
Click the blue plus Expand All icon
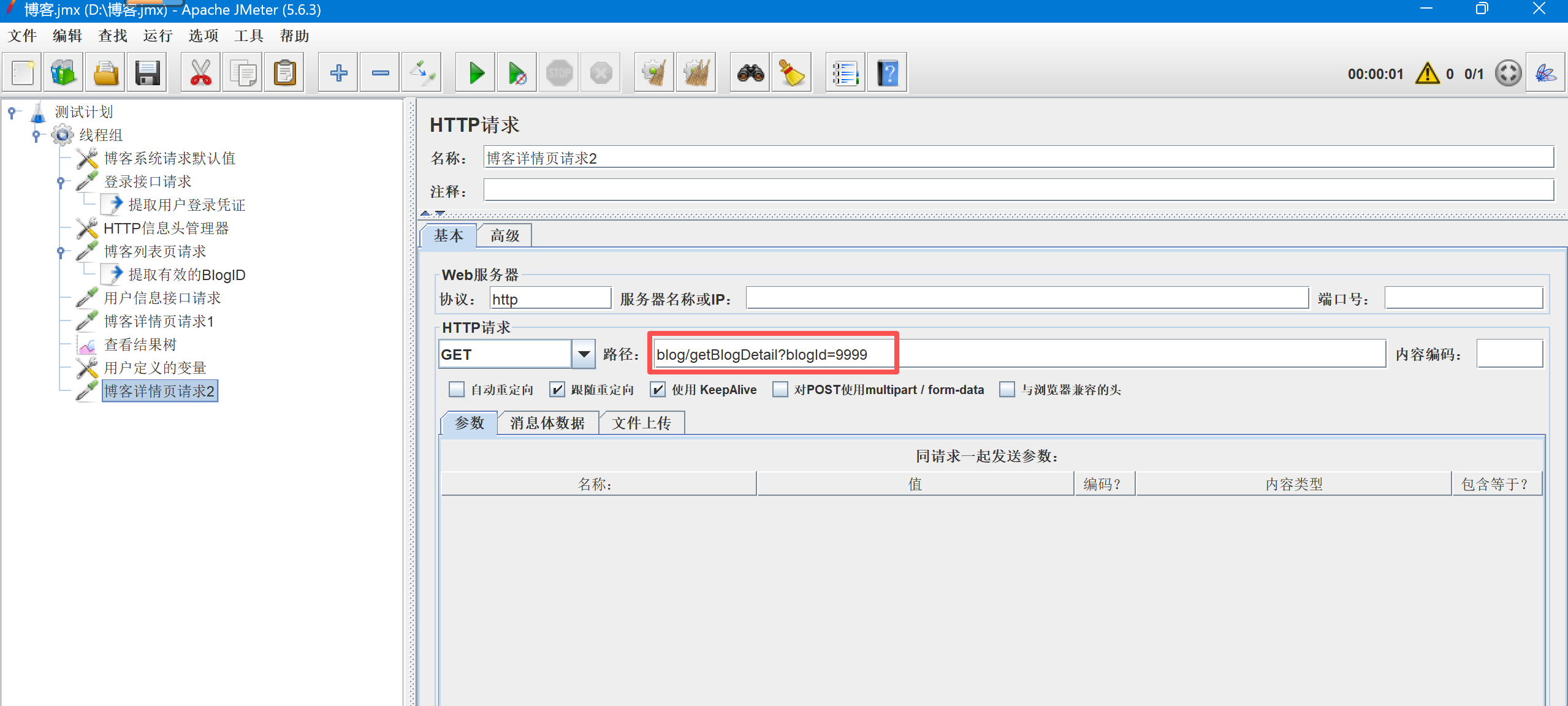(x=338, y=74)
